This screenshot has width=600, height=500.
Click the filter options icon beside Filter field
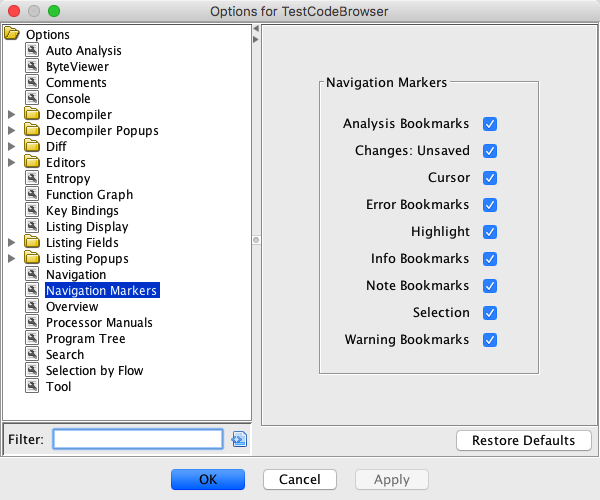(238, 439)
